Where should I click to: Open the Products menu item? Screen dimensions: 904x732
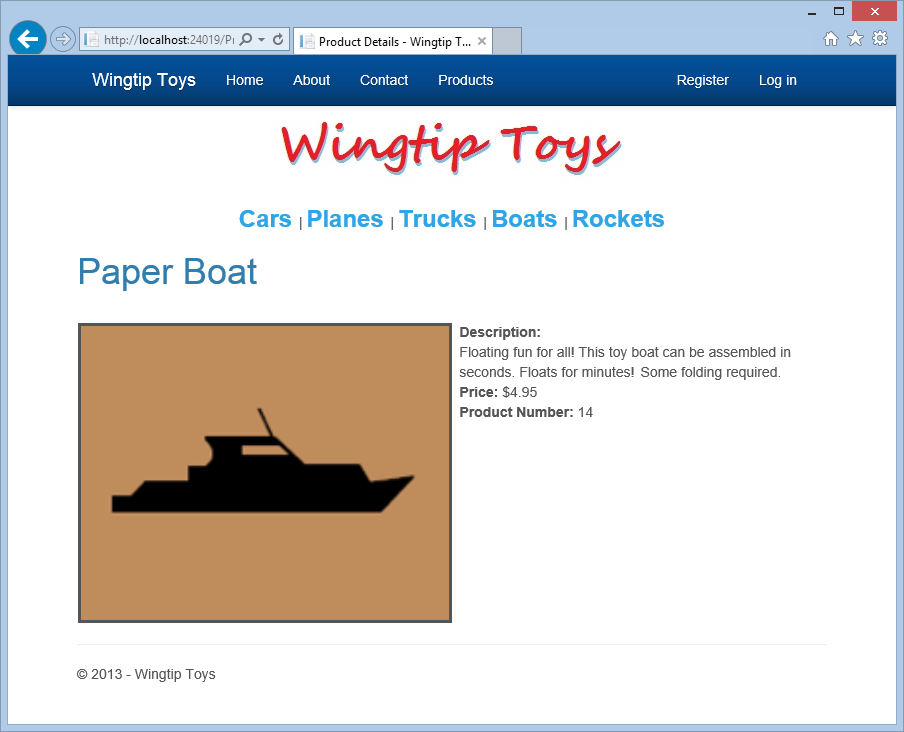click(465, 80)
